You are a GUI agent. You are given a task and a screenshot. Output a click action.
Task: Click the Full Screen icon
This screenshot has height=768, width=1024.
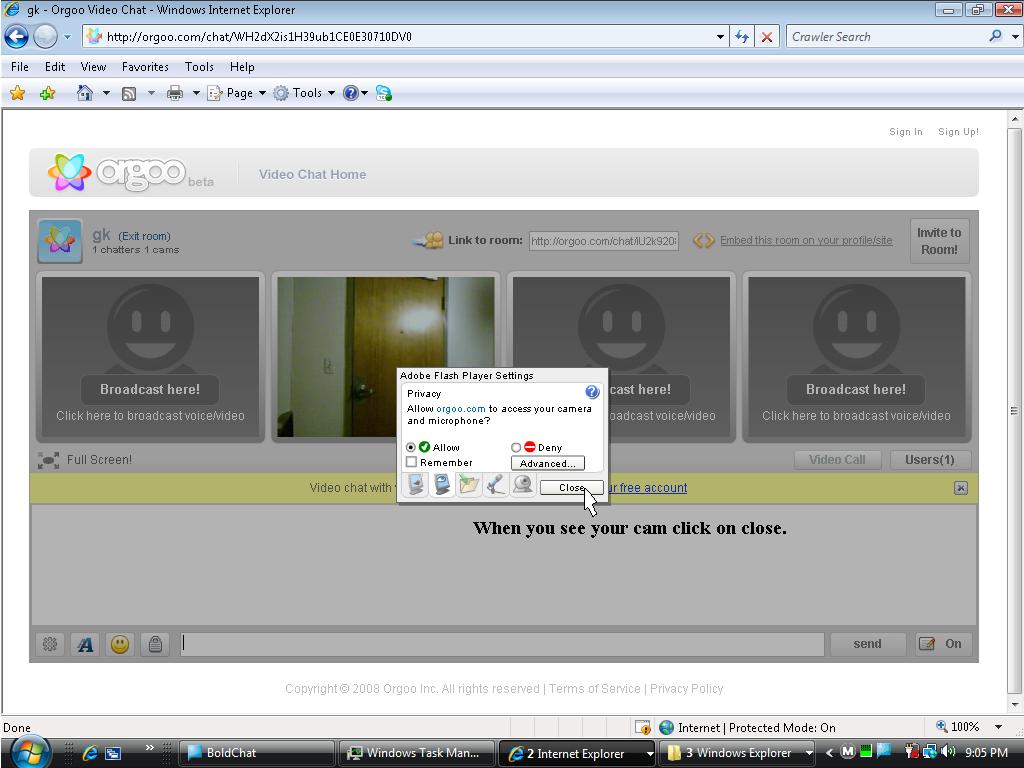(x=48, y=460)
